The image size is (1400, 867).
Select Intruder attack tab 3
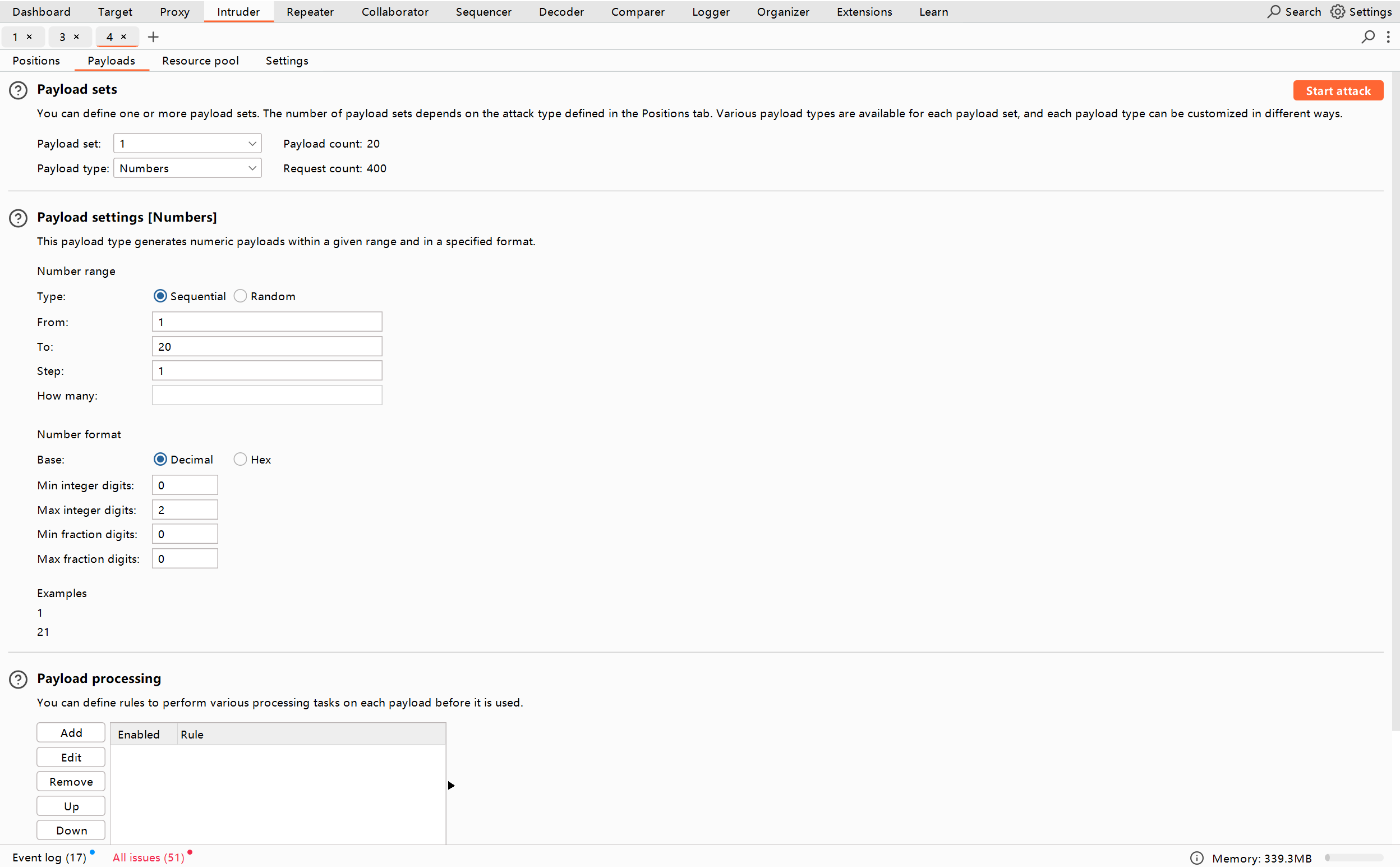click(62, 36)
